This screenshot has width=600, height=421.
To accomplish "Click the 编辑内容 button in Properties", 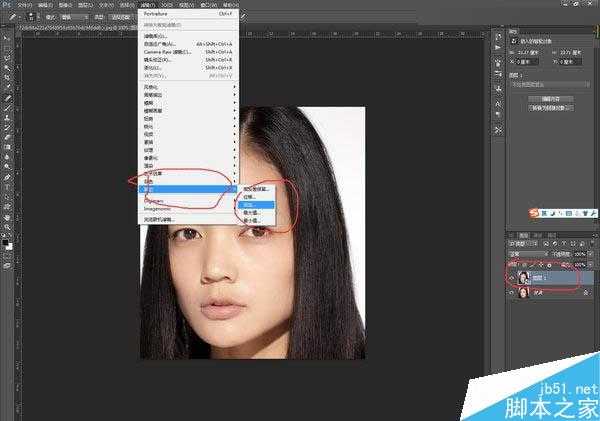I will (x=551, y=99).
